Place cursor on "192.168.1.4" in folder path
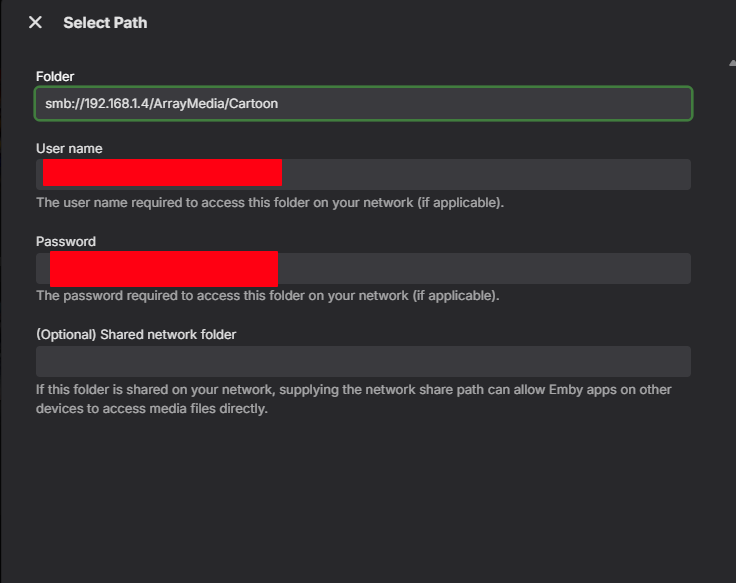Image resolution: width=736 pixels, height=583 pixels. point(117,104)
